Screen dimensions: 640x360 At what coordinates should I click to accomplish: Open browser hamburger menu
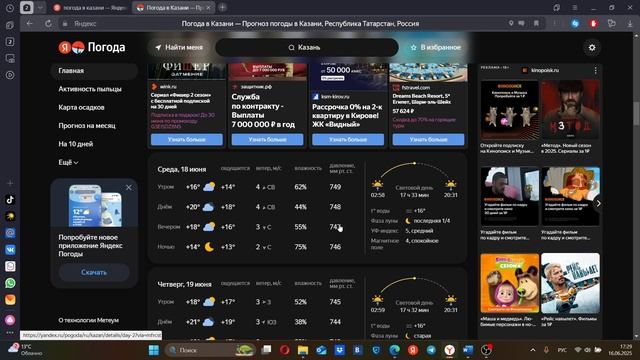point(575,7)
